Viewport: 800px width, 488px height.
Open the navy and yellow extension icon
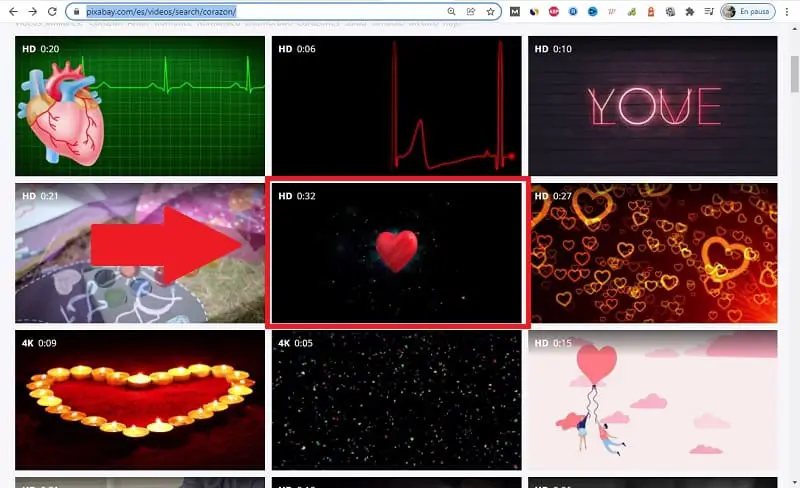click(x=534, y=11)
